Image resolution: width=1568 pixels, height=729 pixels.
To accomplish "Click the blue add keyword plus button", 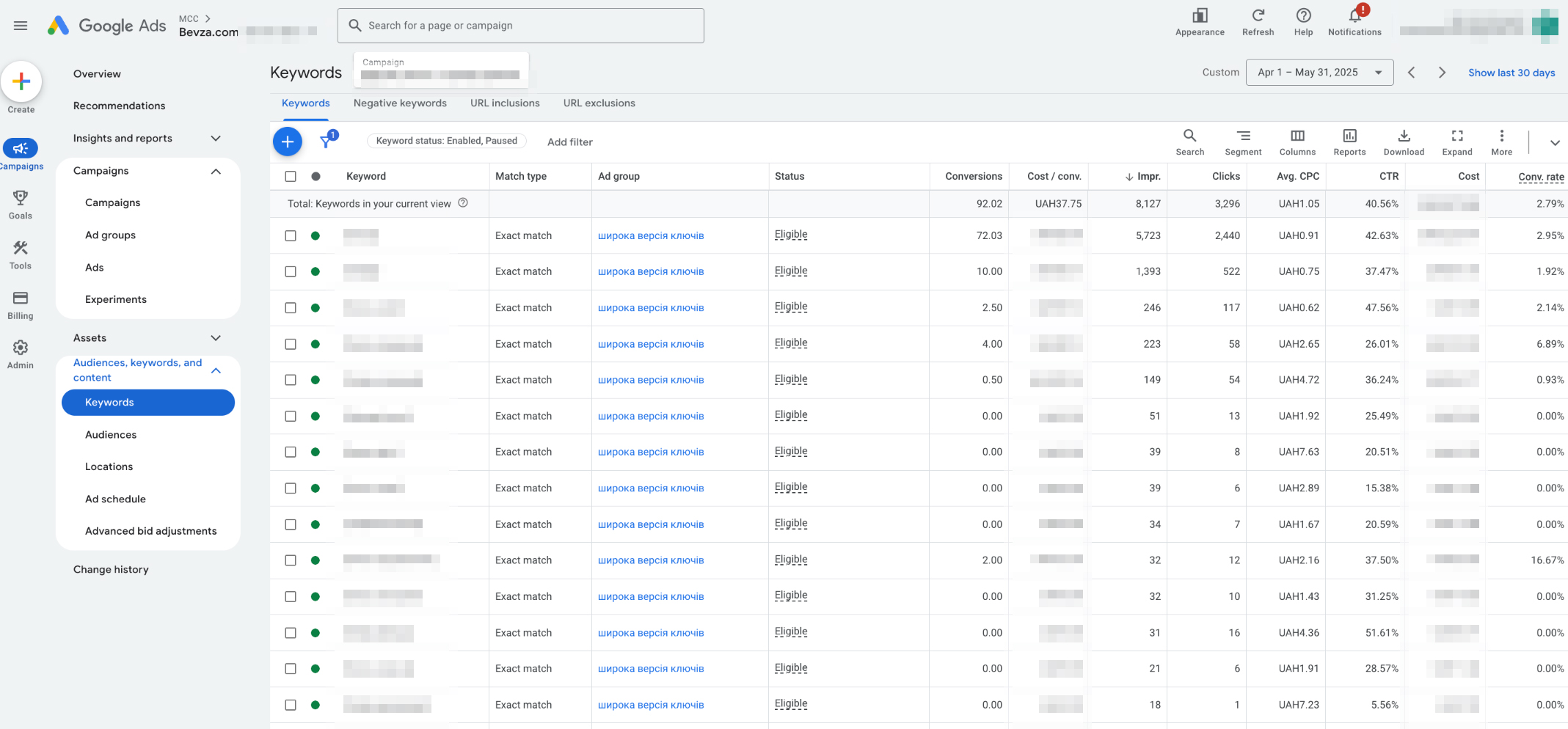I will tap(288, 142).
